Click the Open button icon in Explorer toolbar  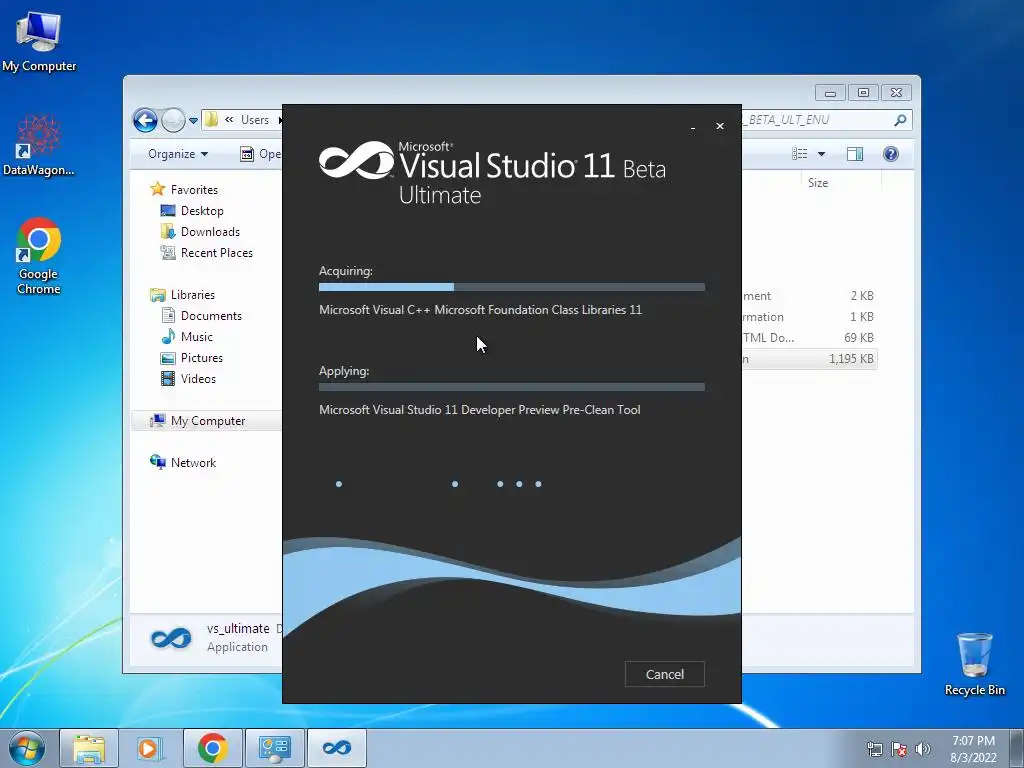coord(247,154)
